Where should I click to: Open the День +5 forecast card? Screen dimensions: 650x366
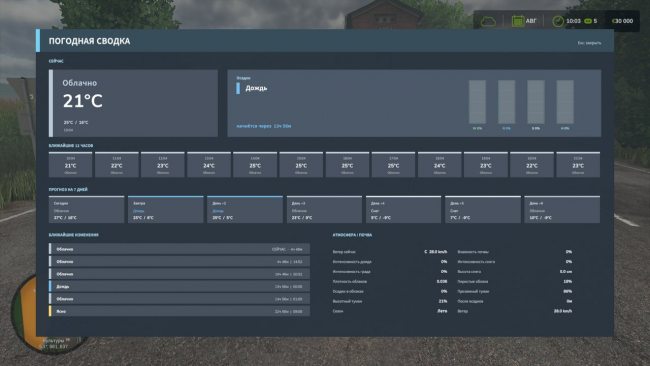[x=483, y=210]
